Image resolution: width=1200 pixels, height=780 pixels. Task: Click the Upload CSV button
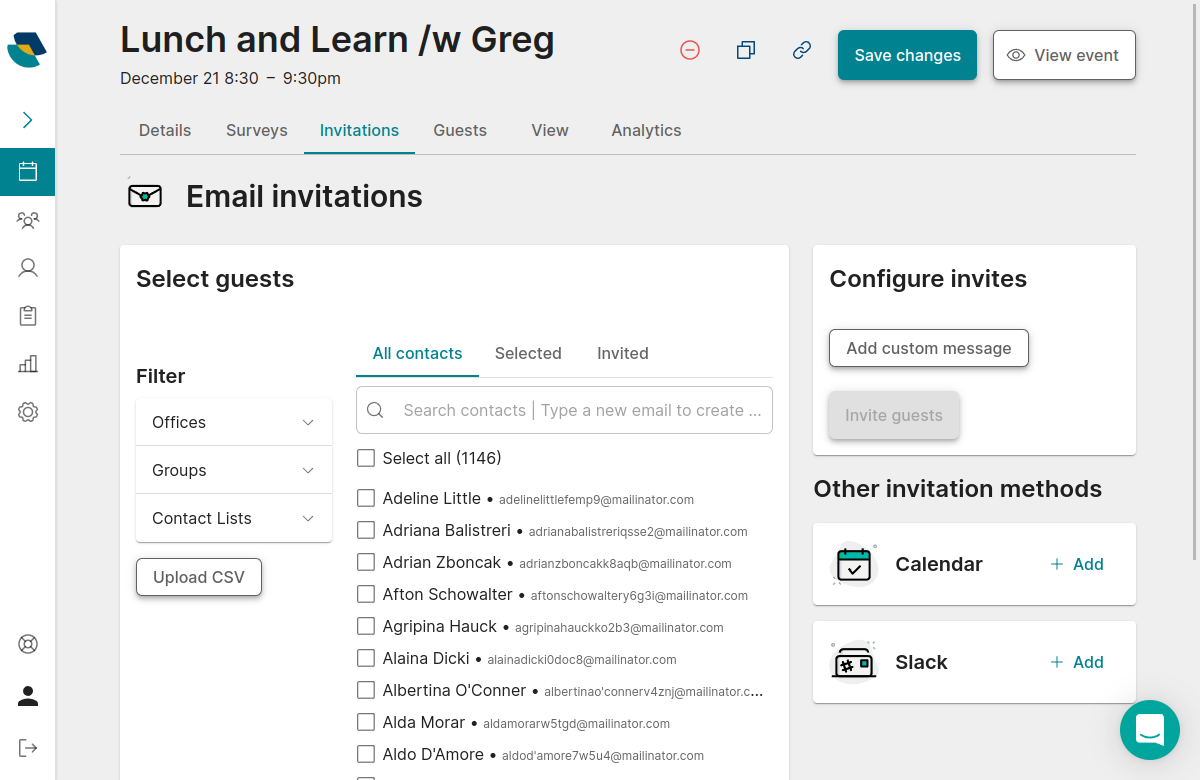(x=199, y=577)
